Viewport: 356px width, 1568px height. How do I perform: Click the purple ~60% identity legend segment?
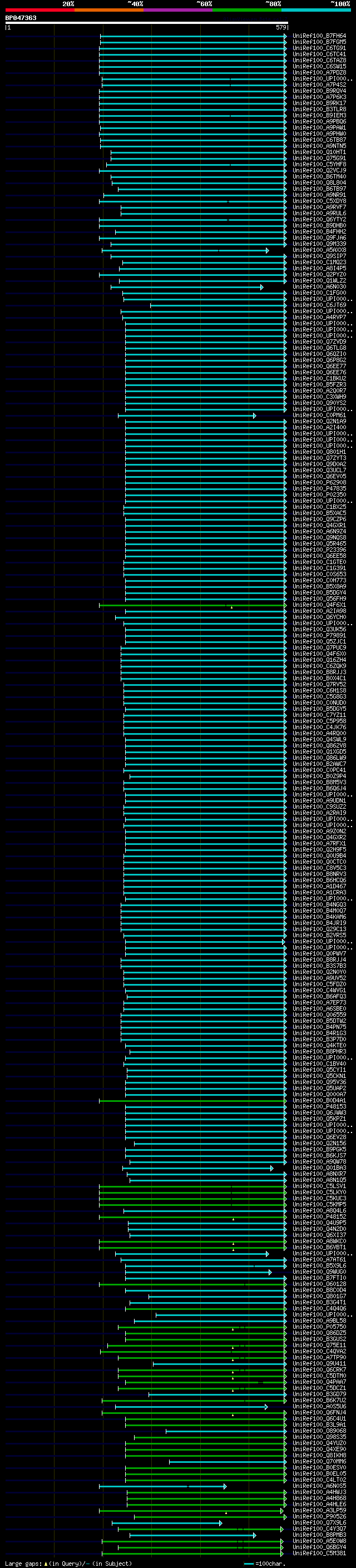179,10
